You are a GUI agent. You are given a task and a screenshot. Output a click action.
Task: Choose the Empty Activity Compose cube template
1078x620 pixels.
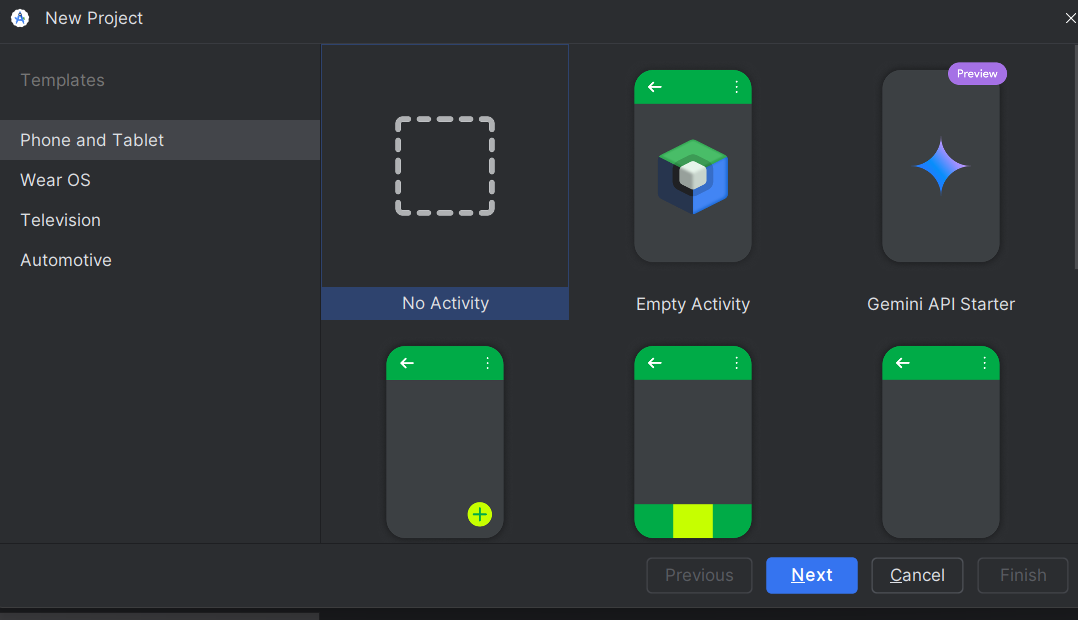click(692, 166)
